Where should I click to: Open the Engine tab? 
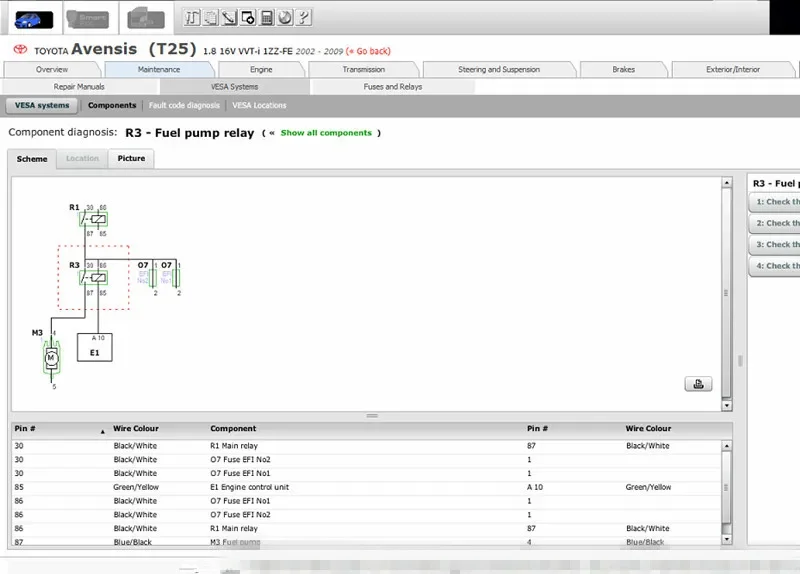[261, 69]
